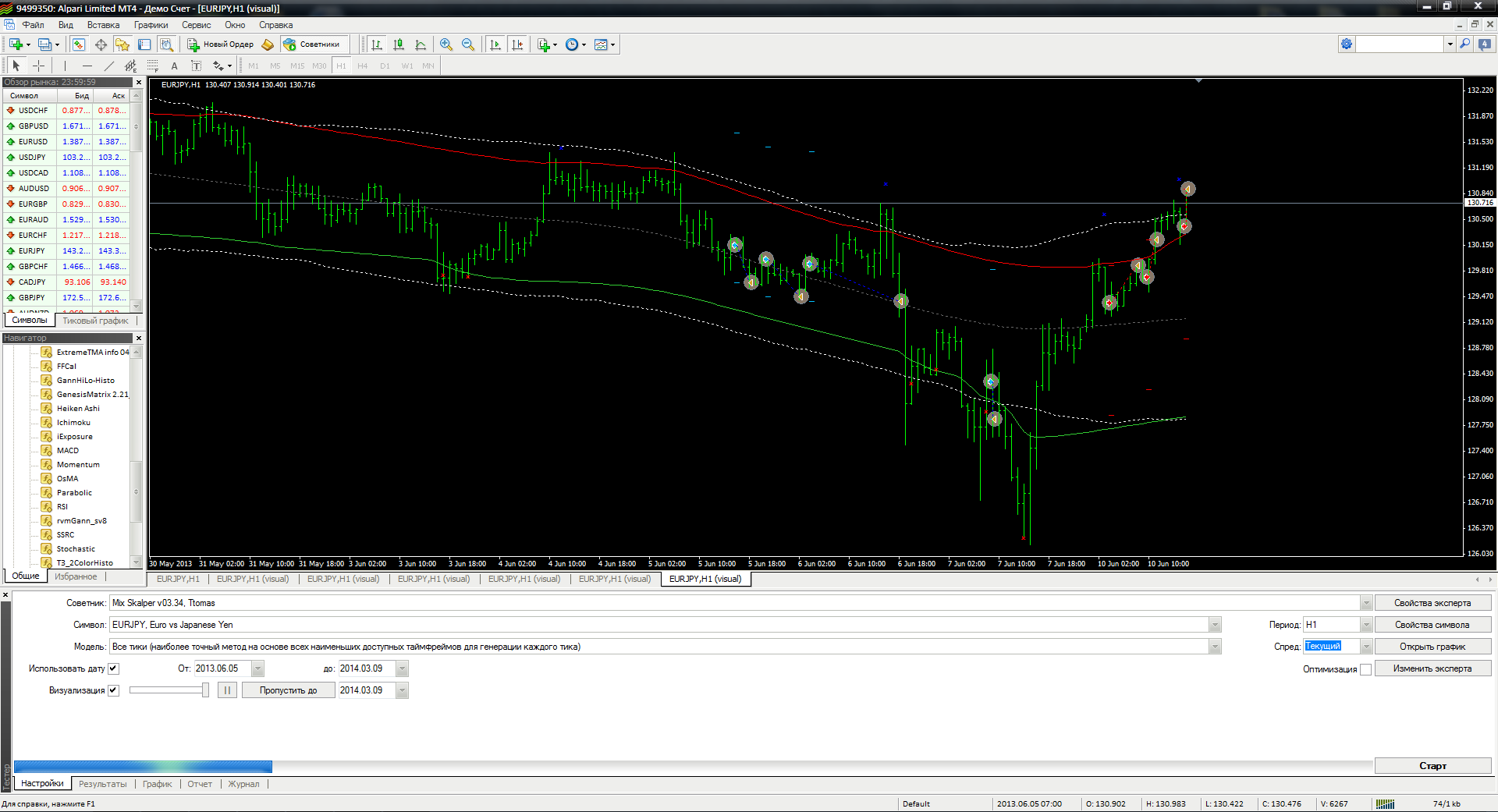Image resolution: width=1498 pixels, height=812 pixels.
Task: Open the 'Сервис' menu
Action: pyautogui.click(x=196, y=25)
